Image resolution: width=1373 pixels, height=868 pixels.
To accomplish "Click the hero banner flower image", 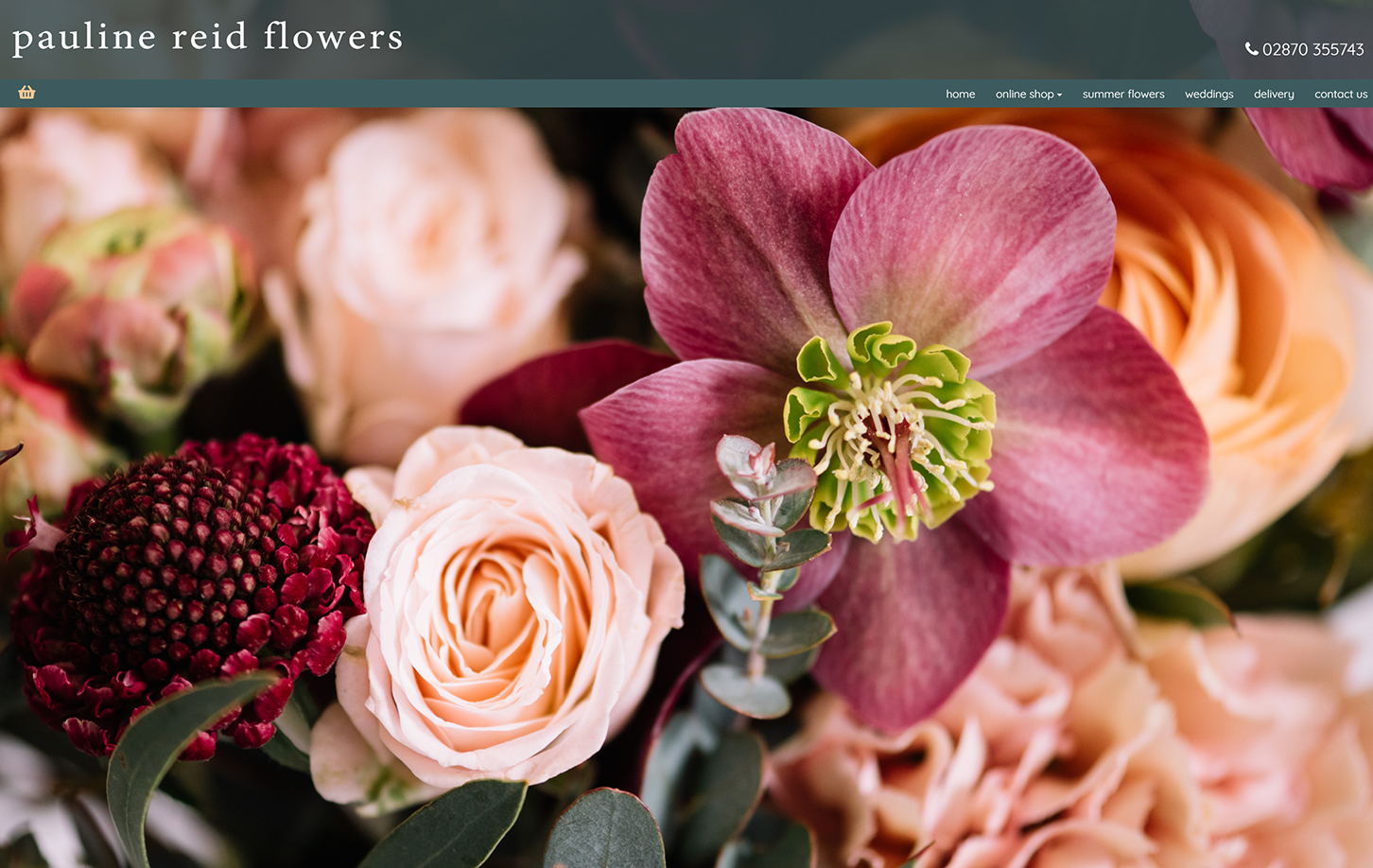I will [x=686, y=487].
